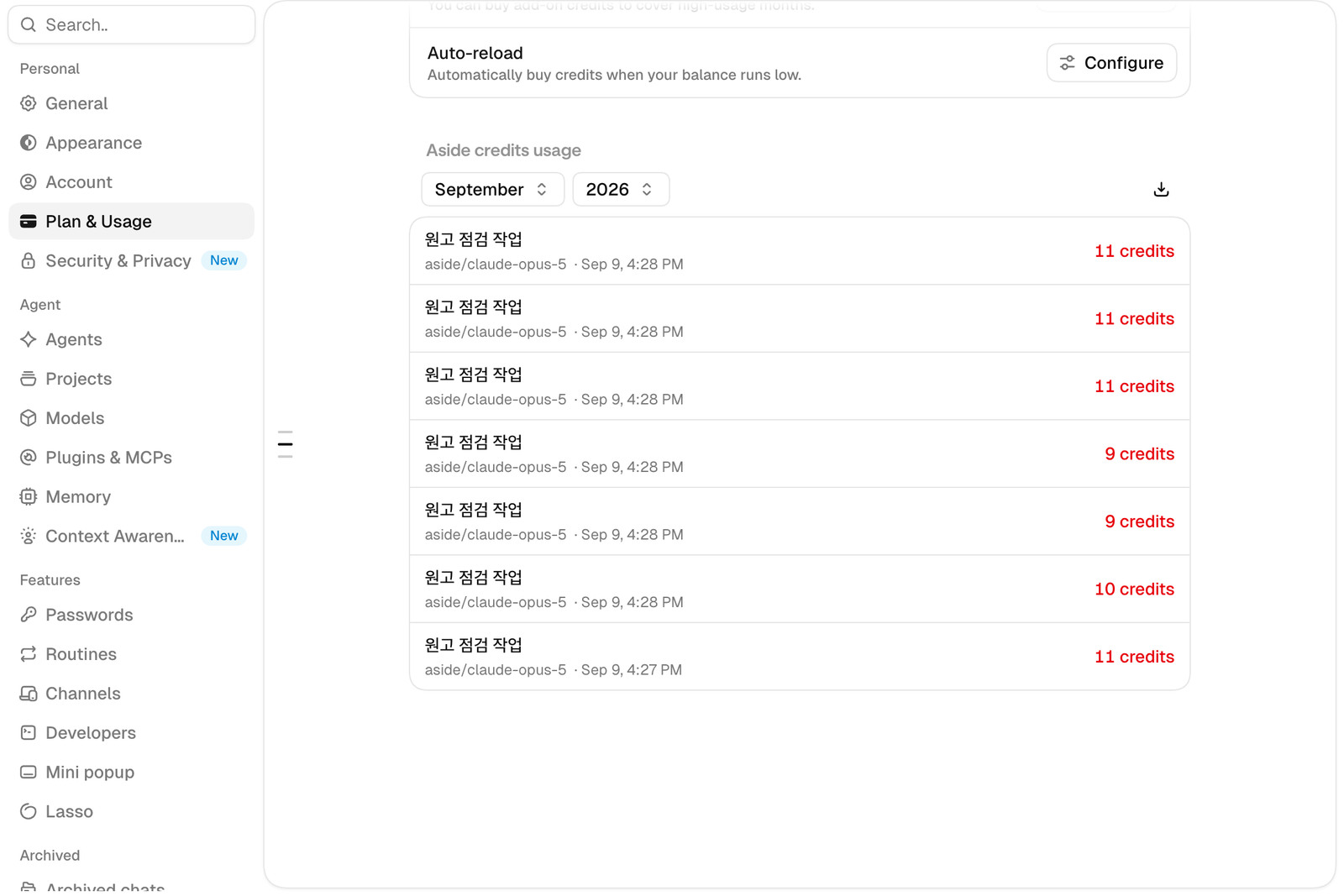Click the Security & Privacy lock icon
Screen dimensions: 1344x896
[x=29, y=260]
